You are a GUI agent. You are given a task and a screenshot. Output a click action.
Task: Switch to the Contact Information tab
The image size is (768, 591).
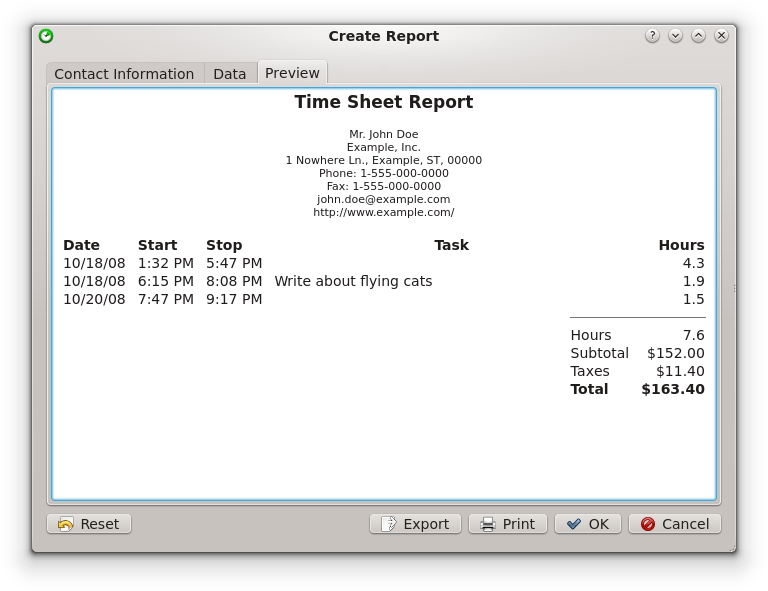(x=124, y=73)
